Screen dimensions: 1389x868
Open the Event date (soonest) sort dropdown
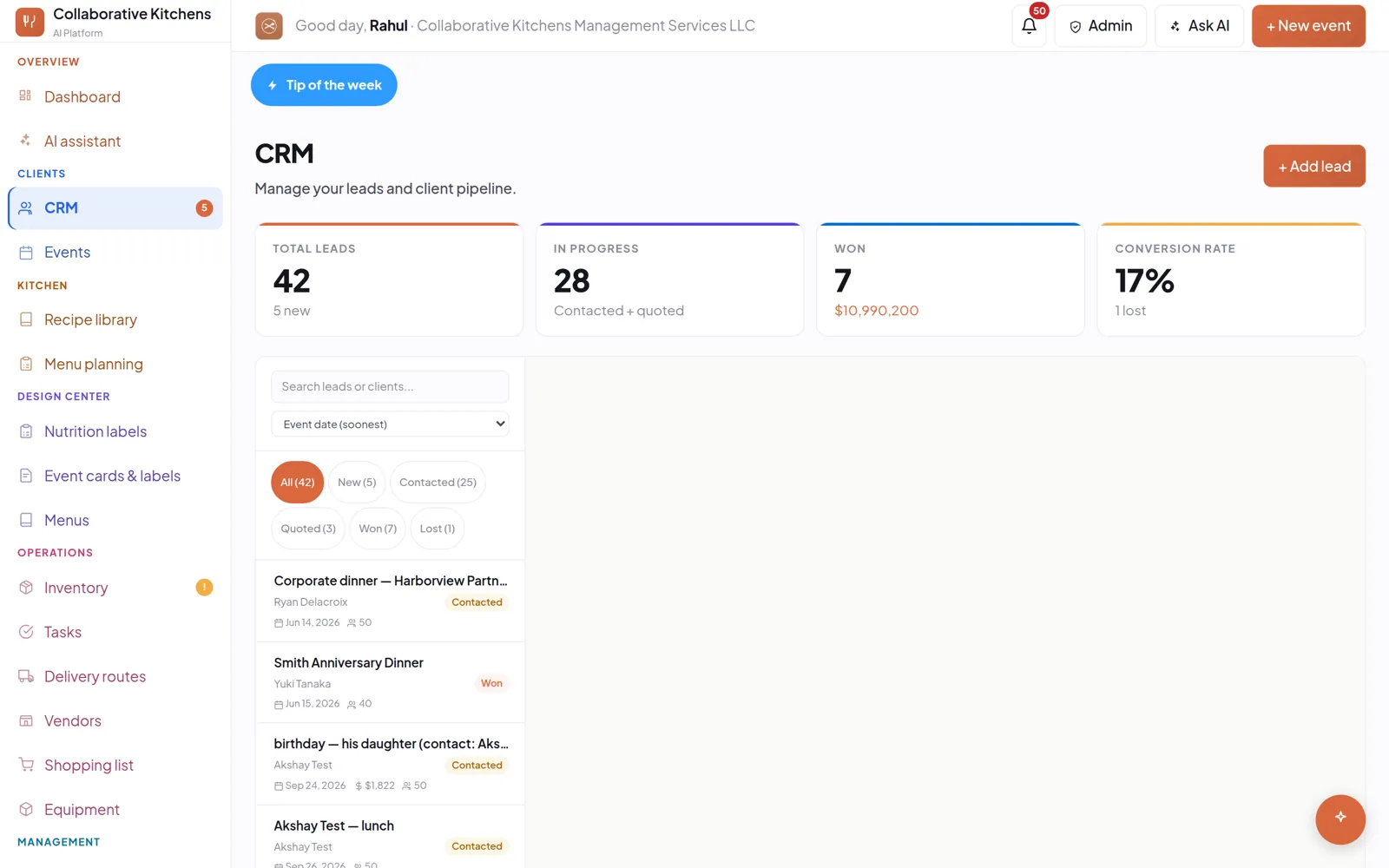coord(390,424)
